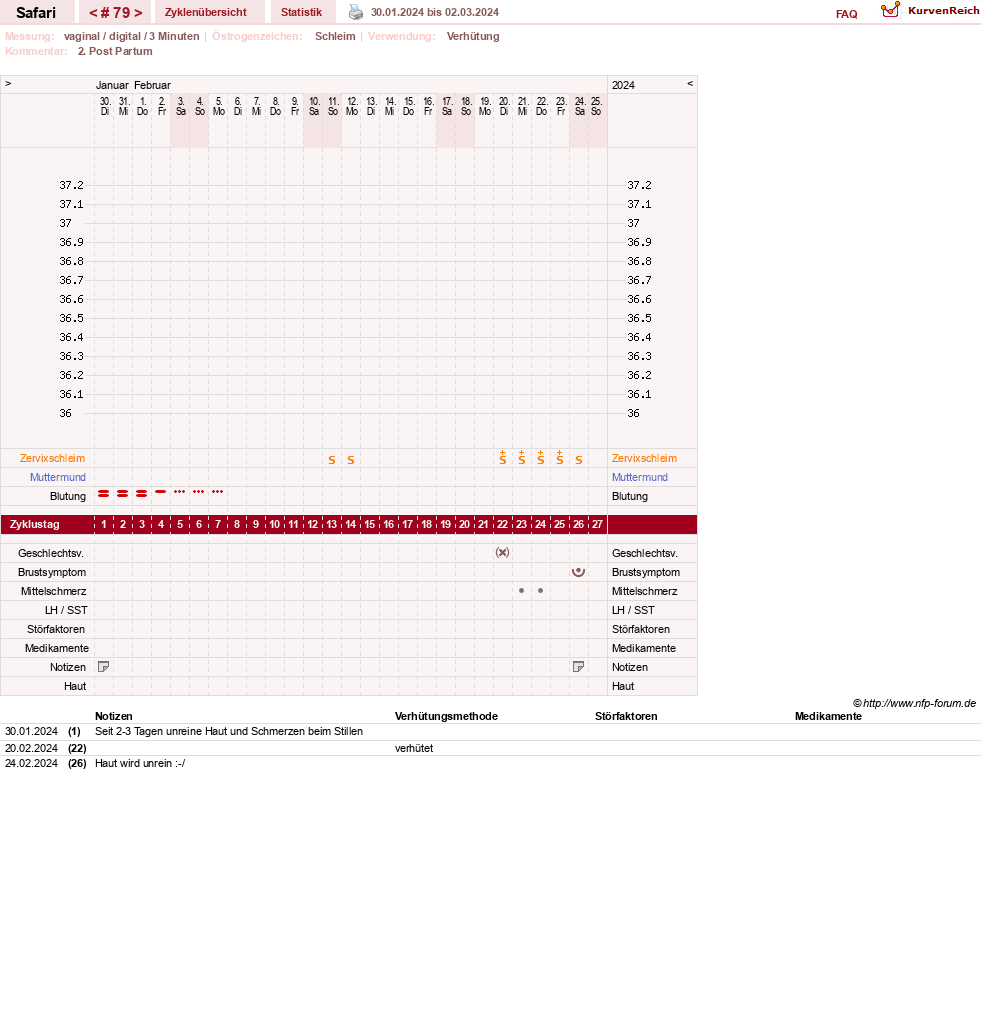Click the bleeding marker on cycle day 4
This screenshot has height=1015, width=981.
click(x=161, y=492)
